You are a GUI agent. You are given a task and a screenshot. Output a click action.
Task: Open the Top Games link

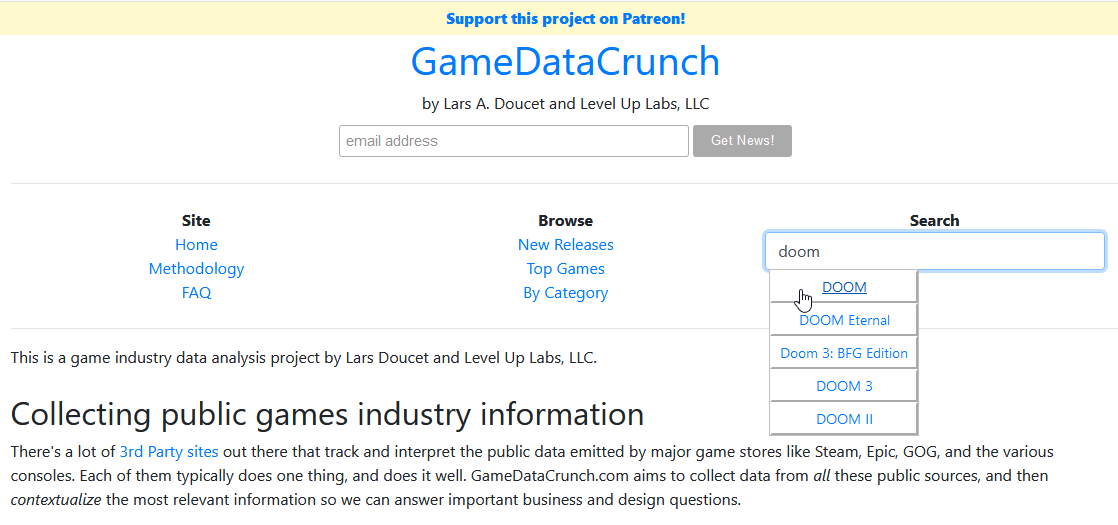565,269
